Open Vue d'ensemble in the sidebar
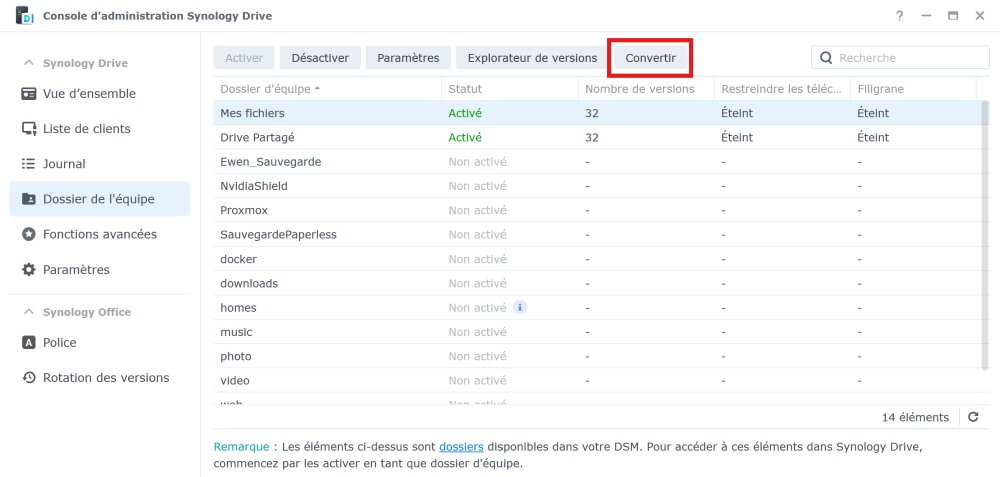The width and height of the screenshot is (1000, 477). (99, 94)
